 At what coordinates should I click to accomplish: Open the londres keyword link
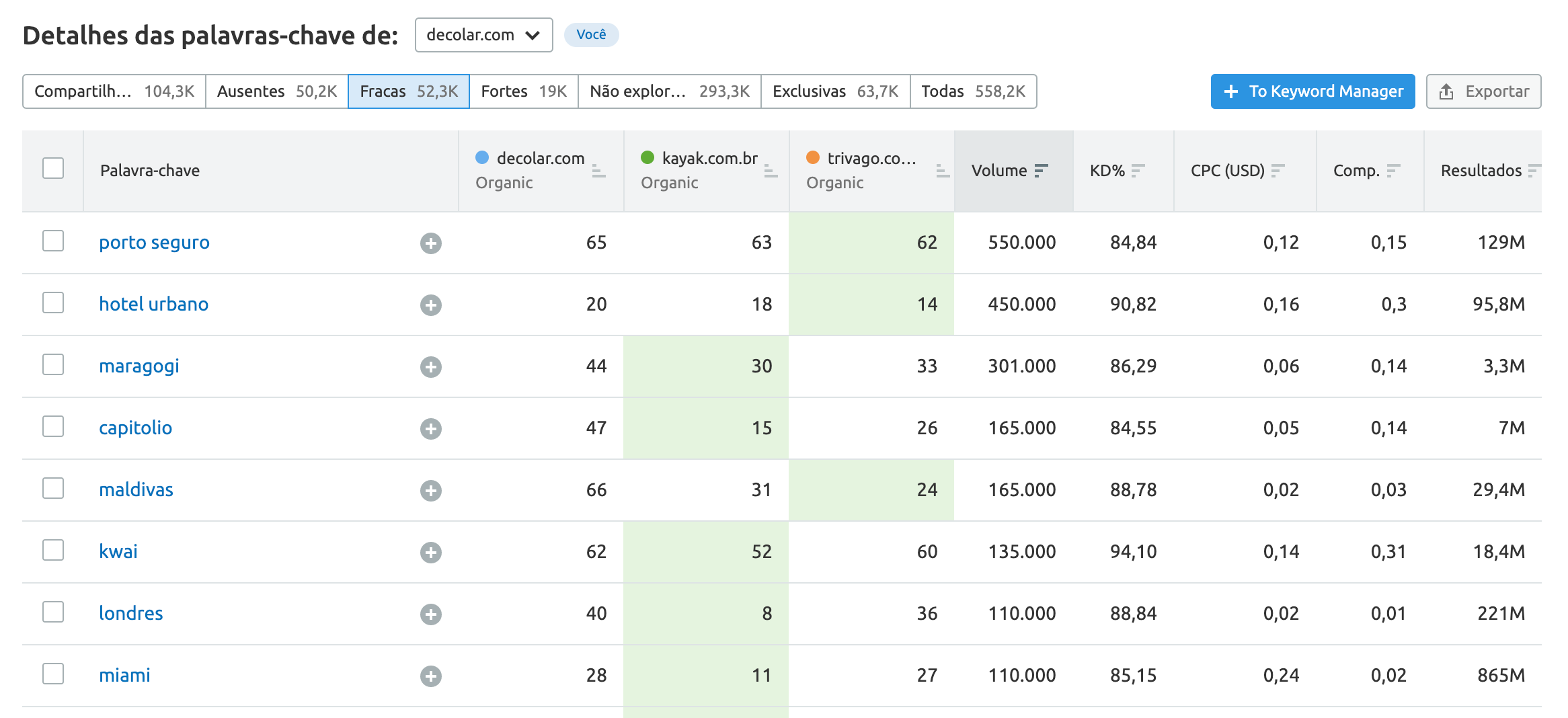tap(130, 613)
